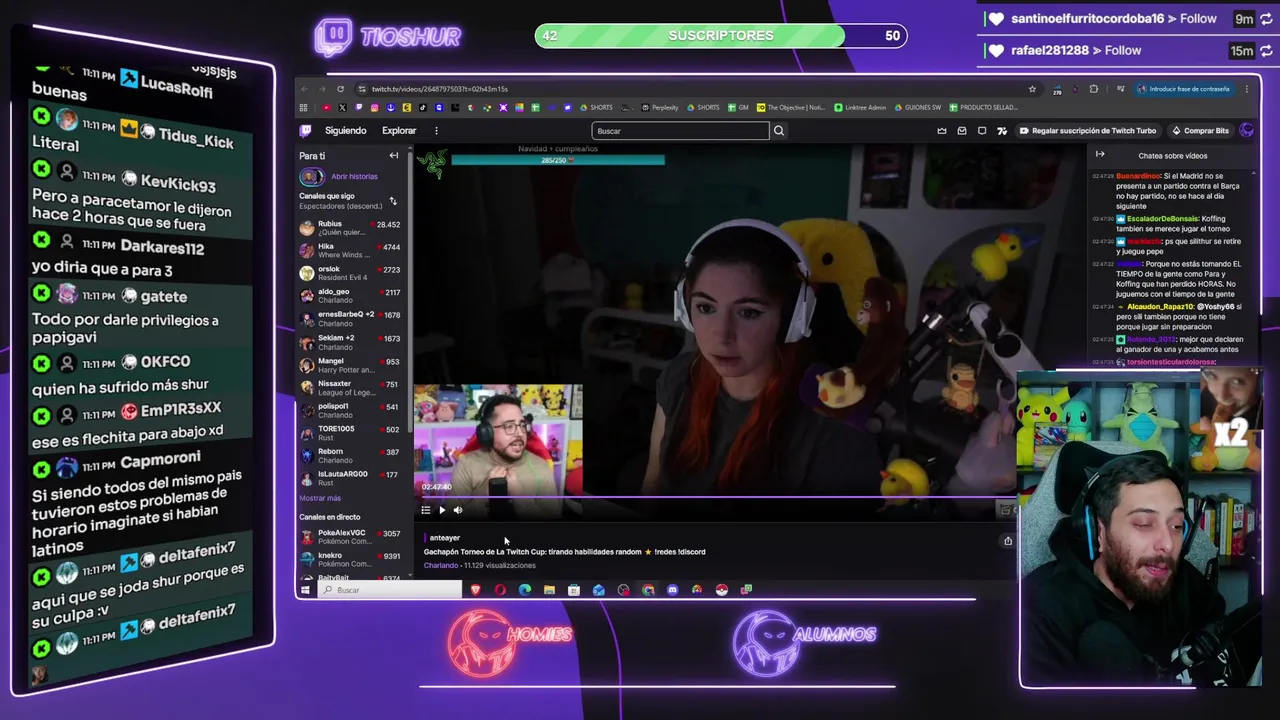Focus the Twitch Buscar search field

pos(681,131)
